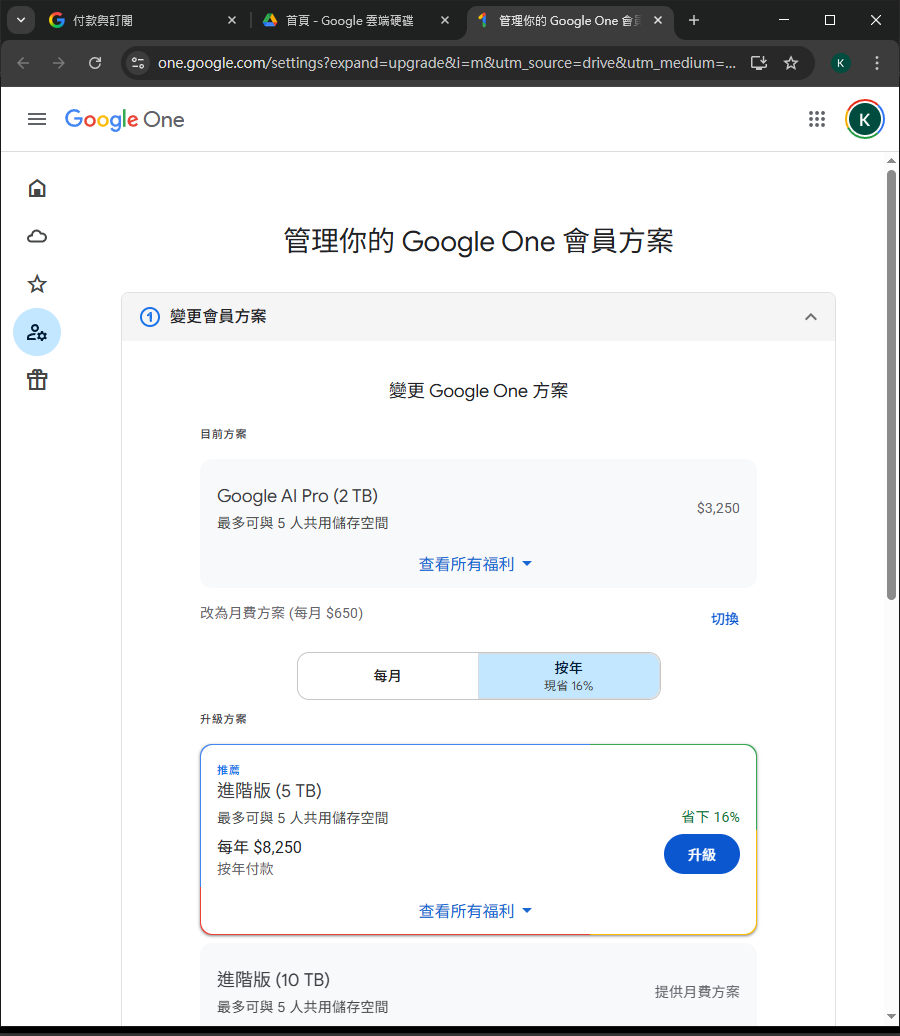This screenshot has width=900, height=1036.
Task: Select the 每月 monthly billing option
Action: (x=388, y=676)
